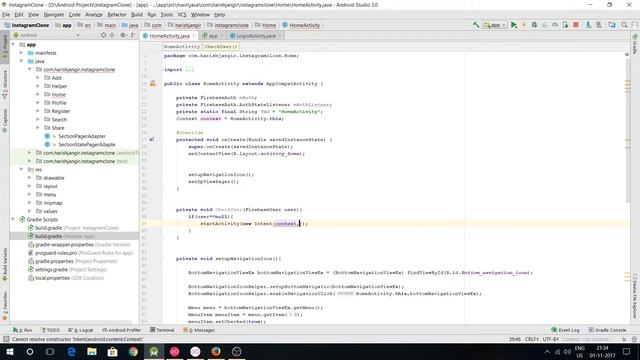
Task: Click collapse all icon in Project panel
Action: (x=112, y=36)
